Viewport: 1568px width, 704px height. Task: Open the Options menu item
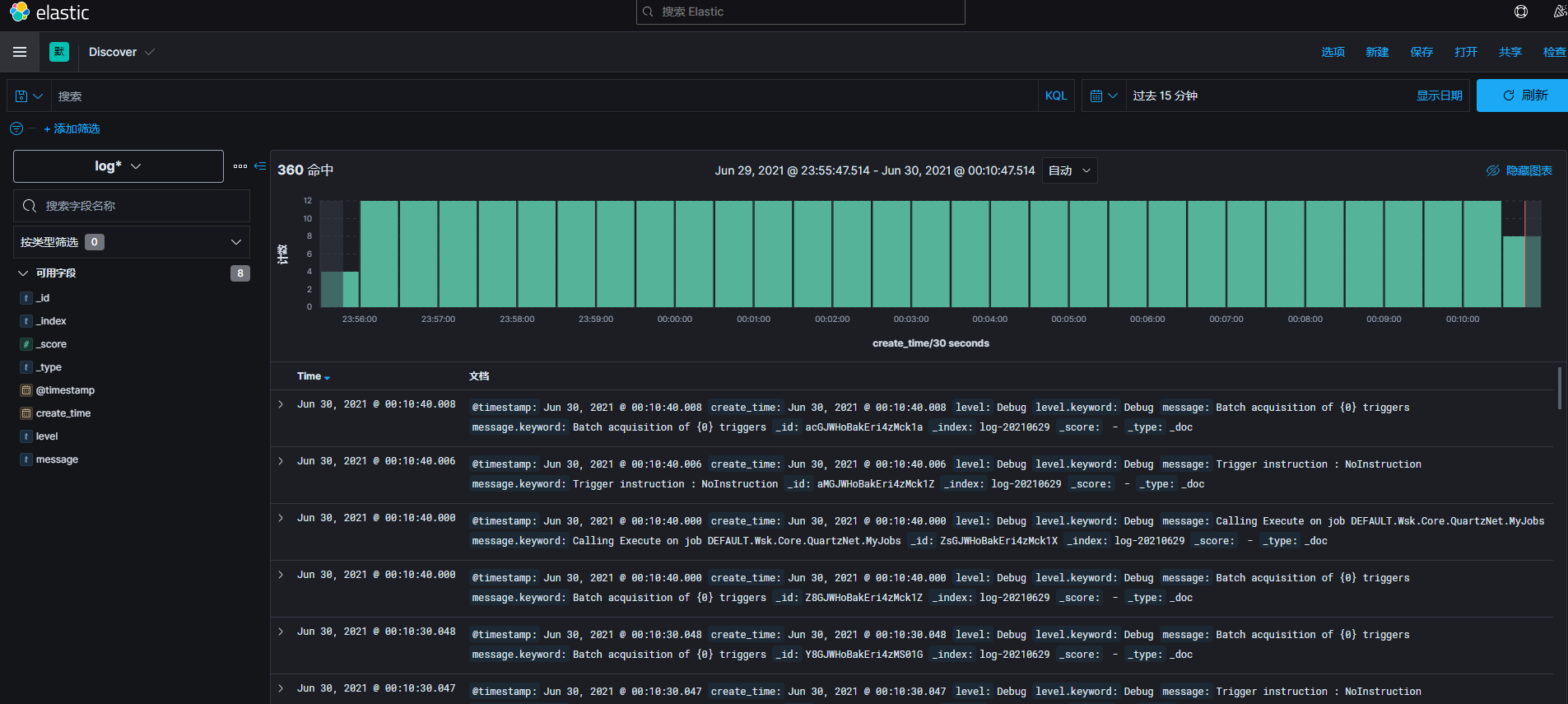tap(1333, 52)
